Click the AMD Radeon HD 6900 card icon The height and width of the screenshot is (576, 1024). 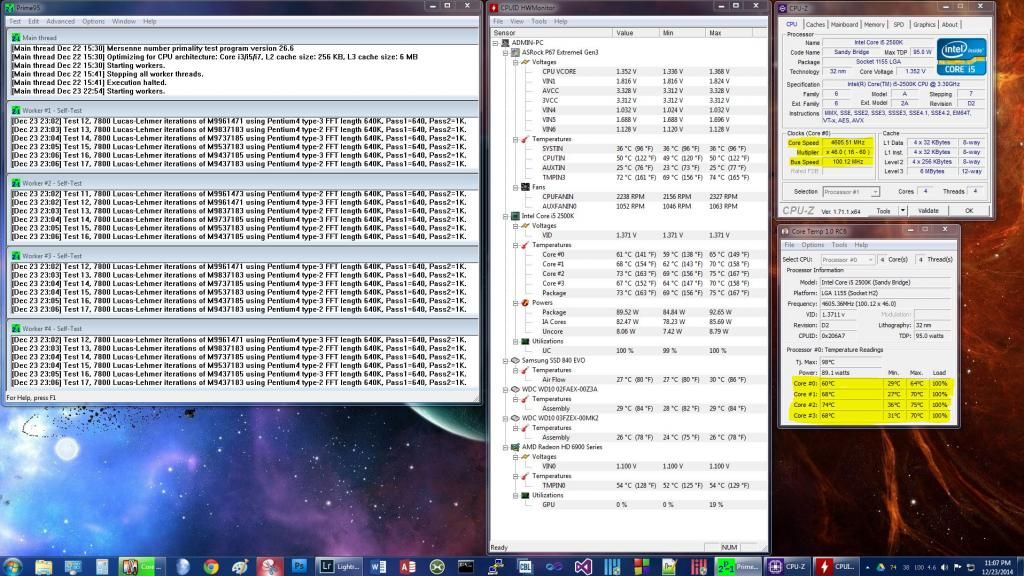pyautogui.click(x=515, y=447)
